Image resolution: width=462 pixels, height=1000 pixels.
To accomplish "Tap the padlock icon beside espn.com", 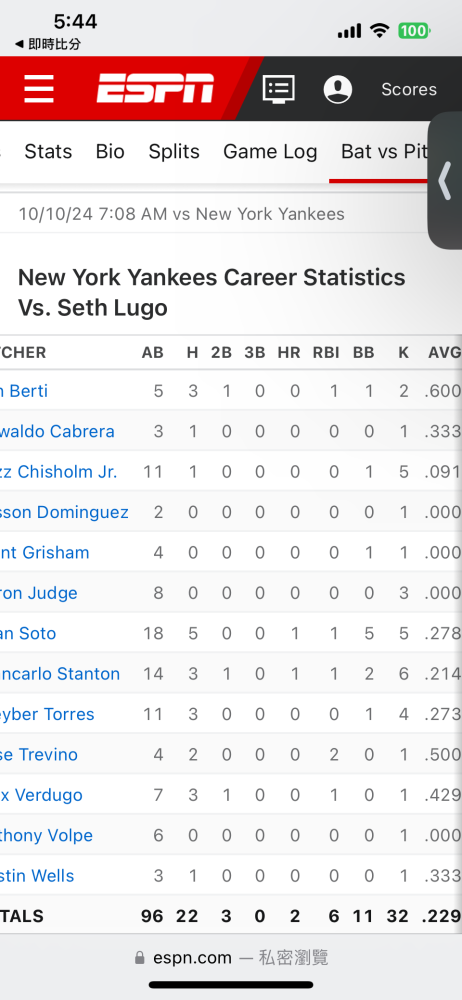I will 140,958.
